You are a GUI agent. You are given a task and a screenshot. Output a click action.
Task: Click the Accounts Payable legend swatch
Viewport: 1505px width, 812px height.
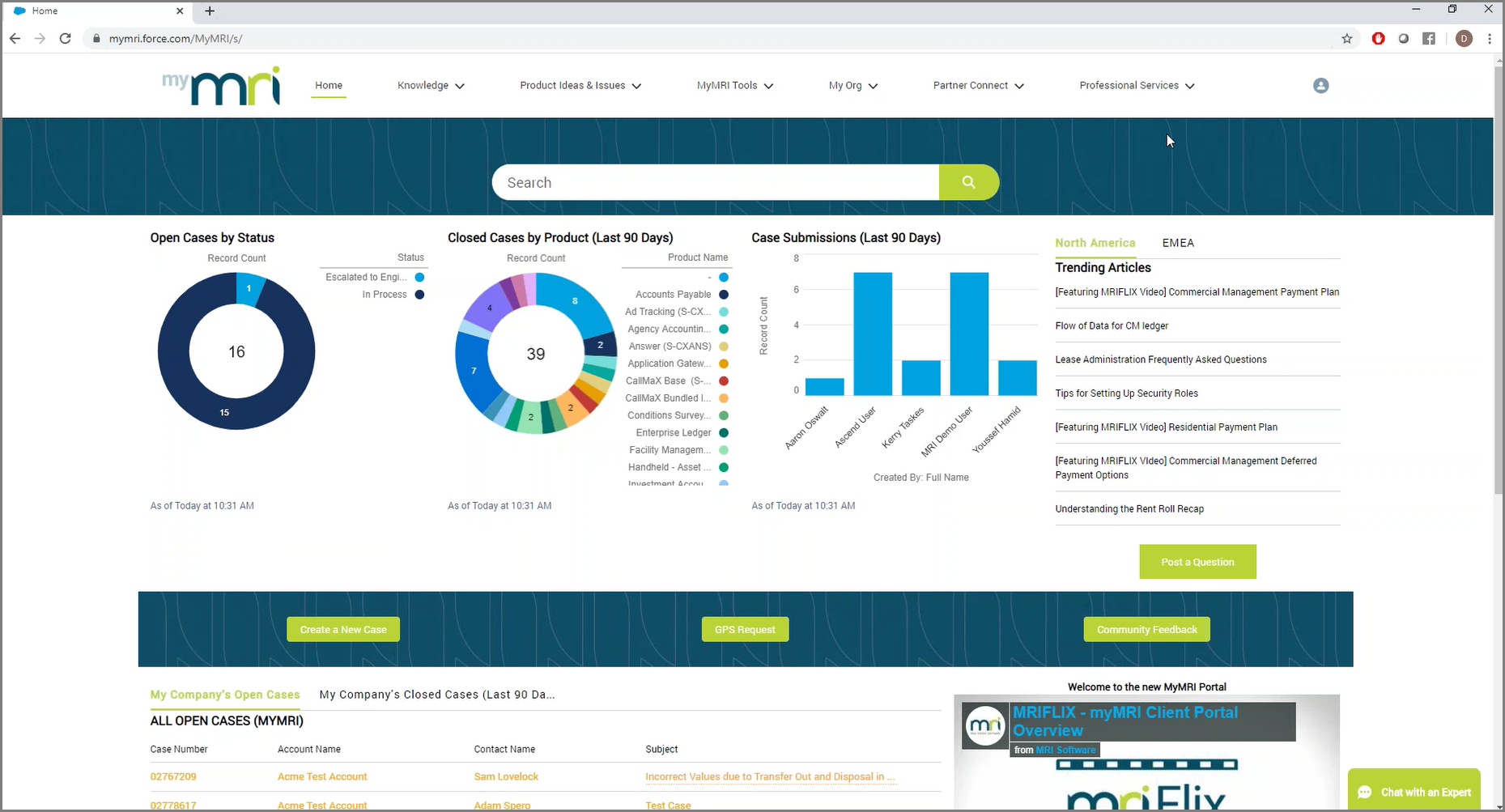[724, 295]
